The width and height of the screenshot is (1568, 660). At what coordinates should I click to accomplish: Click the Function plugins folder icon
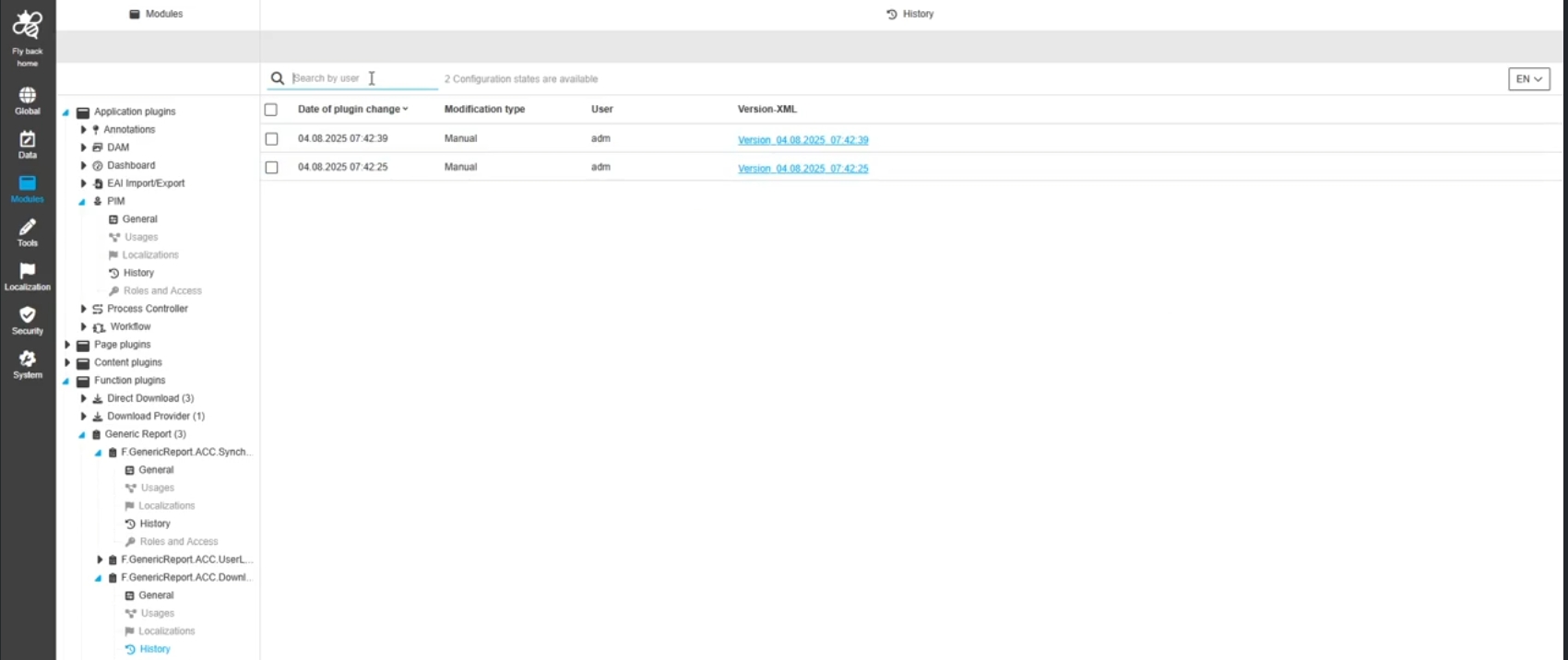83,382
